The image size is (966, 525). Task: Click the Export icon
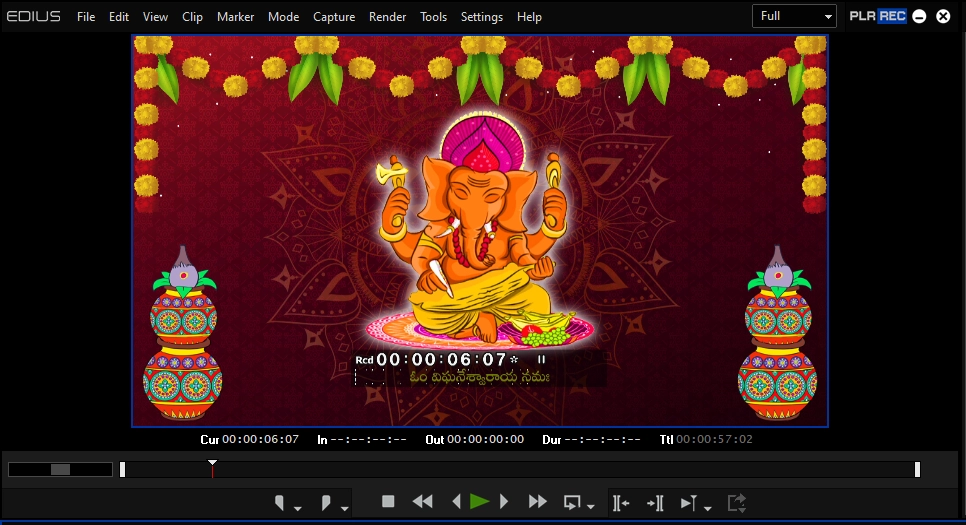(737, 503)
